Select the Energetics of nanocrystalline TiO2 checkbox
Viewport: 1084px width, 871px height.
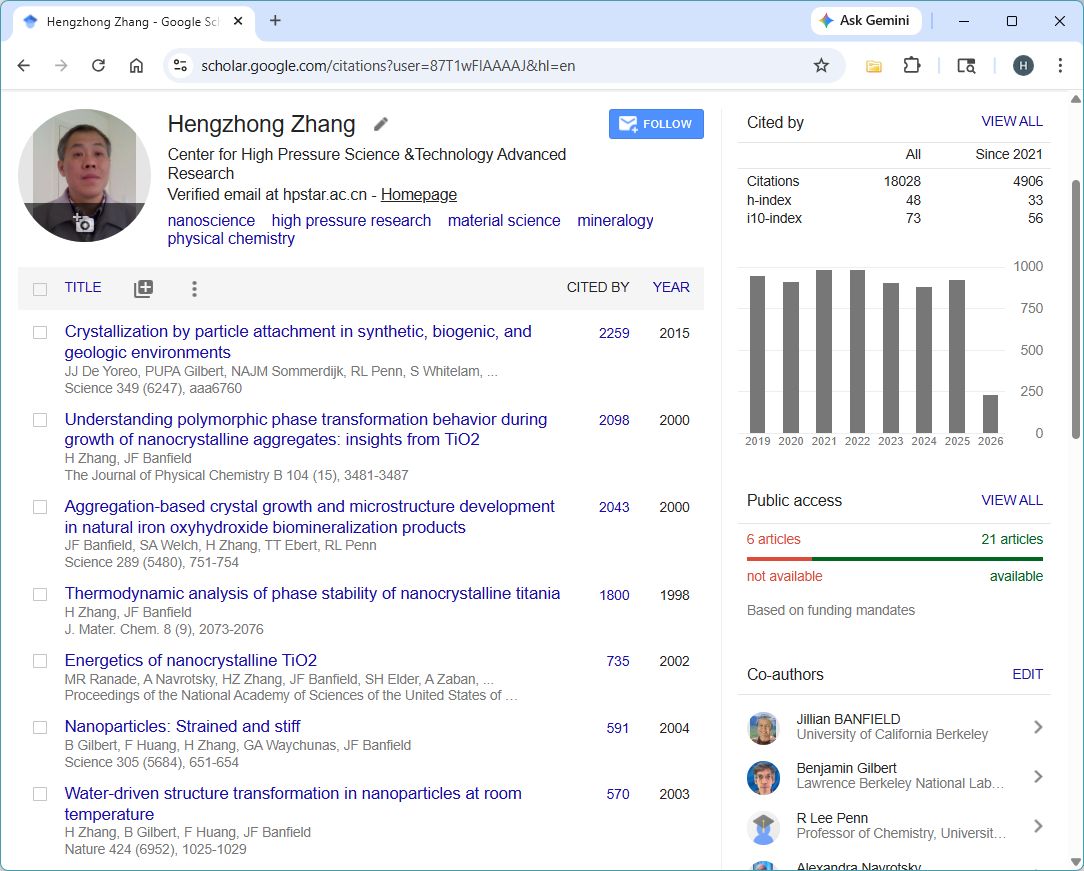pos(40,661)
